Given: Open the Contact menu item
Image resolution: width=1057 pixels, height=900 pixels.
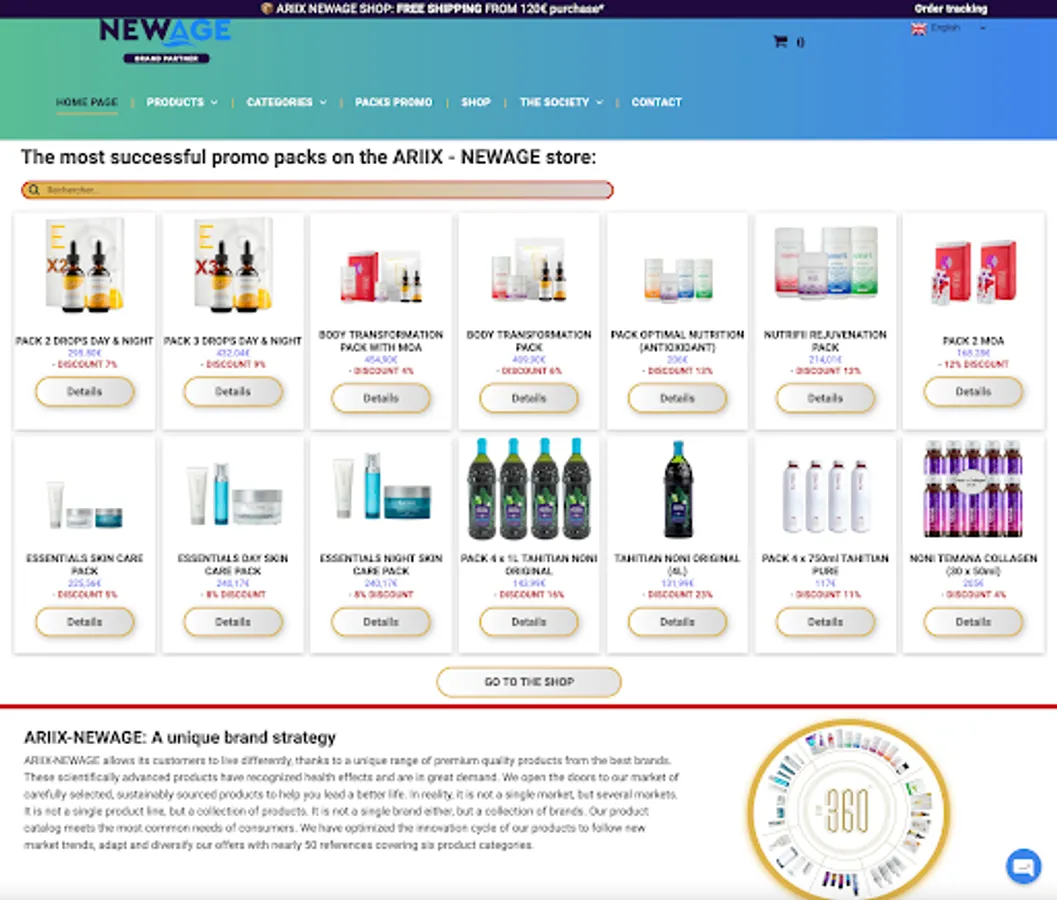Looking at the screenshot, I should click(x=657, y=102).
